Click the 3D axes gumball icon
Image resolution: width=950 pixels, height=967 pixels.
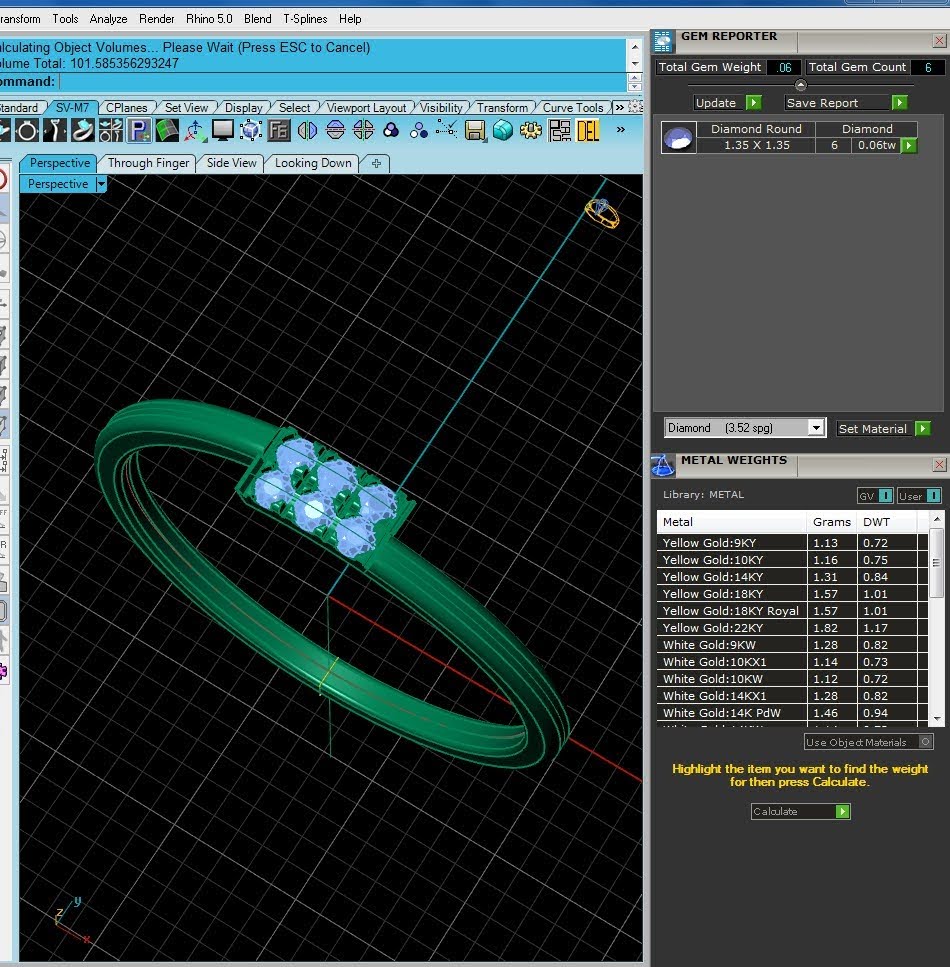195,131
